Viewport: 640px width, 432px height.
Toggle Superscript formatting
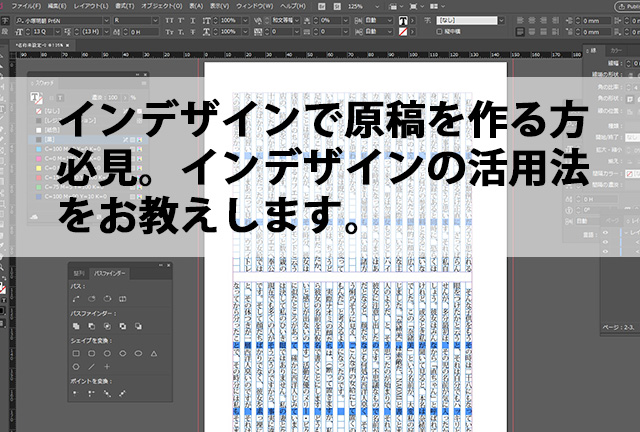click(181, 20)
